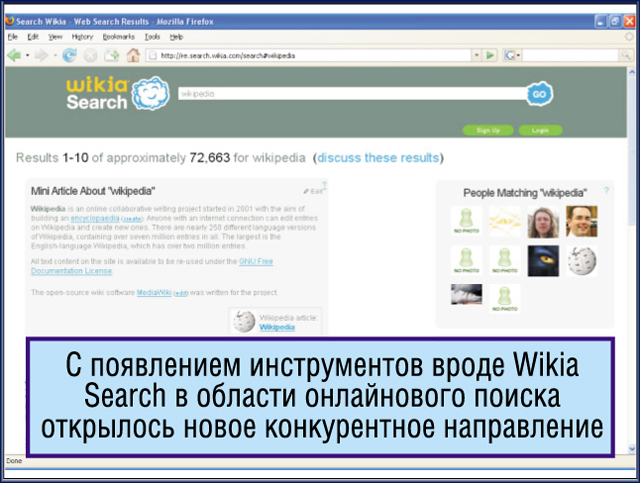
Task: Select Wikipedia puzzle globe profile picture
Action: tap(582, 260)
